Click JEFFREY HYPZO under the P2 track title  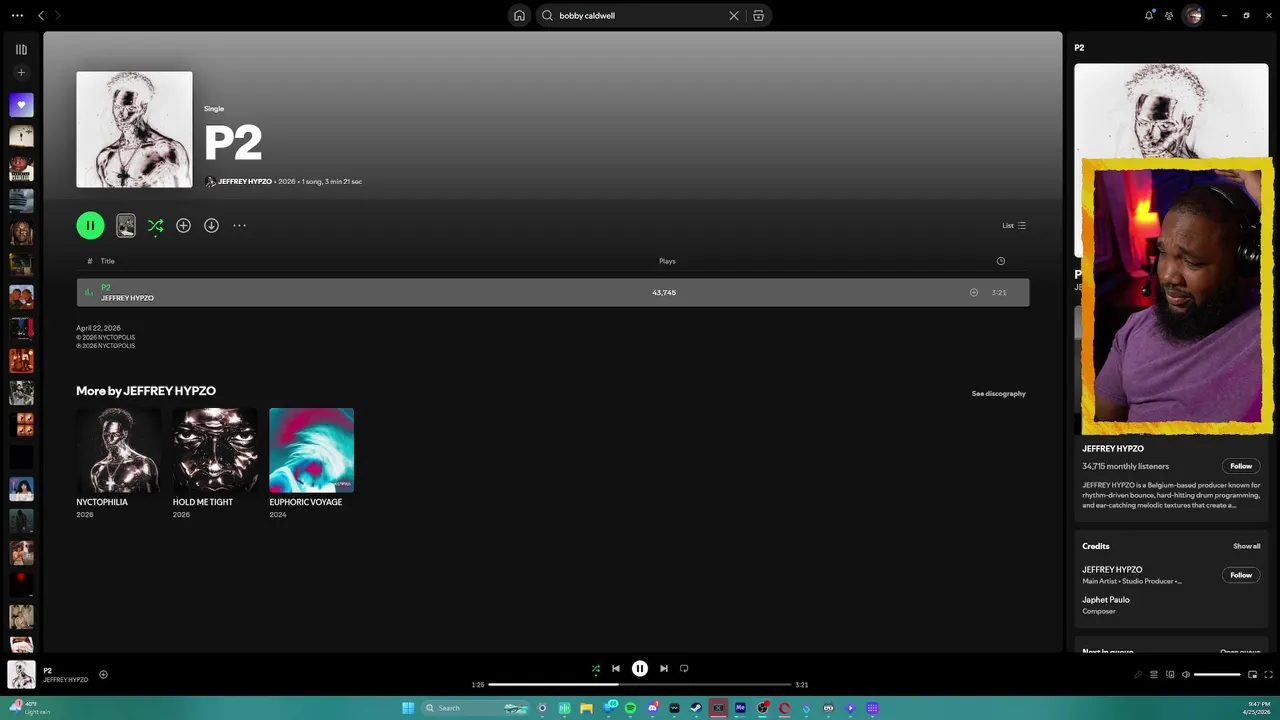[127, 298]
